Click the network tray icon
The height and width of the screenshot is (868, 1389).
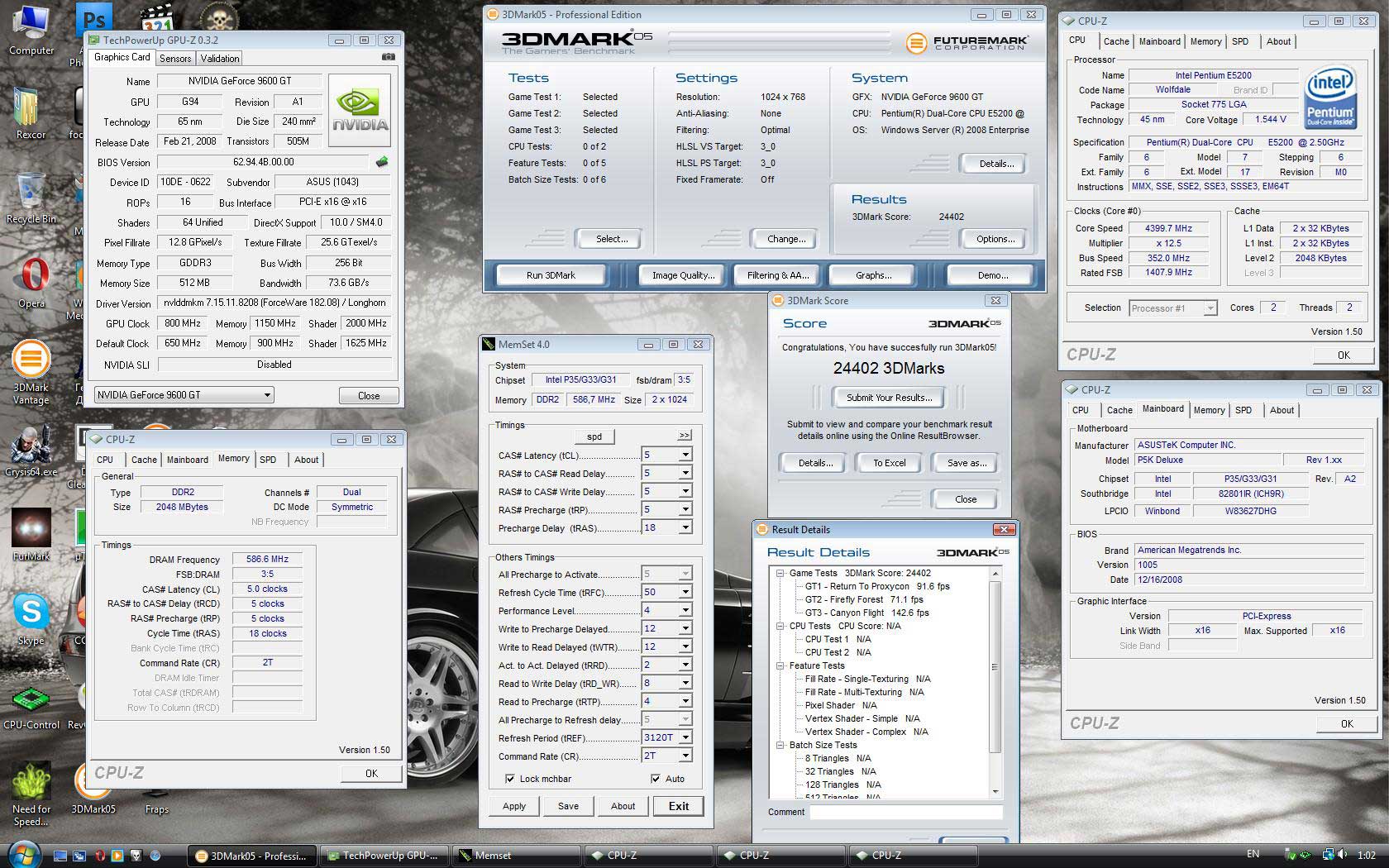coord(1328,855)
